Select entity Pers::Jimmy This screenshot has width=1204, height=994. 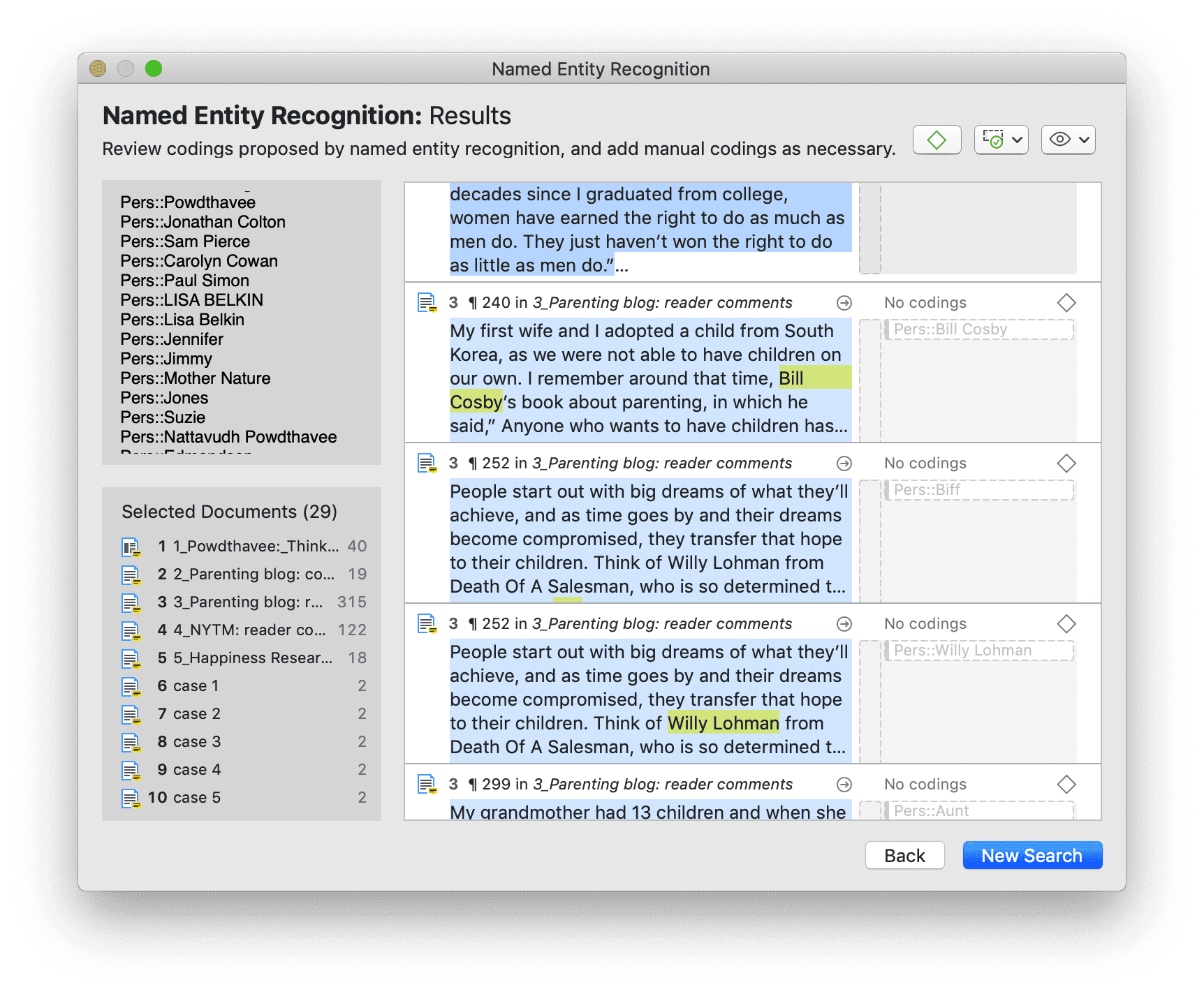[166, 359]
